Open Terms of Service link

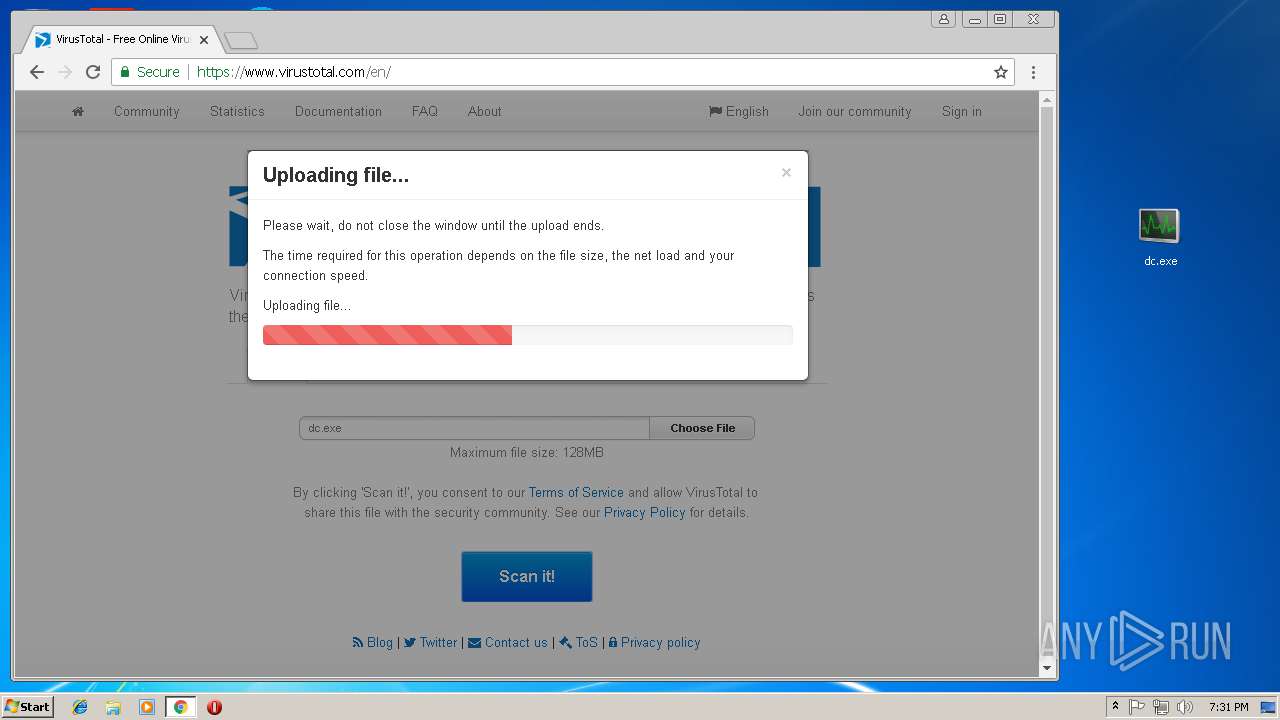pos(576,492)
